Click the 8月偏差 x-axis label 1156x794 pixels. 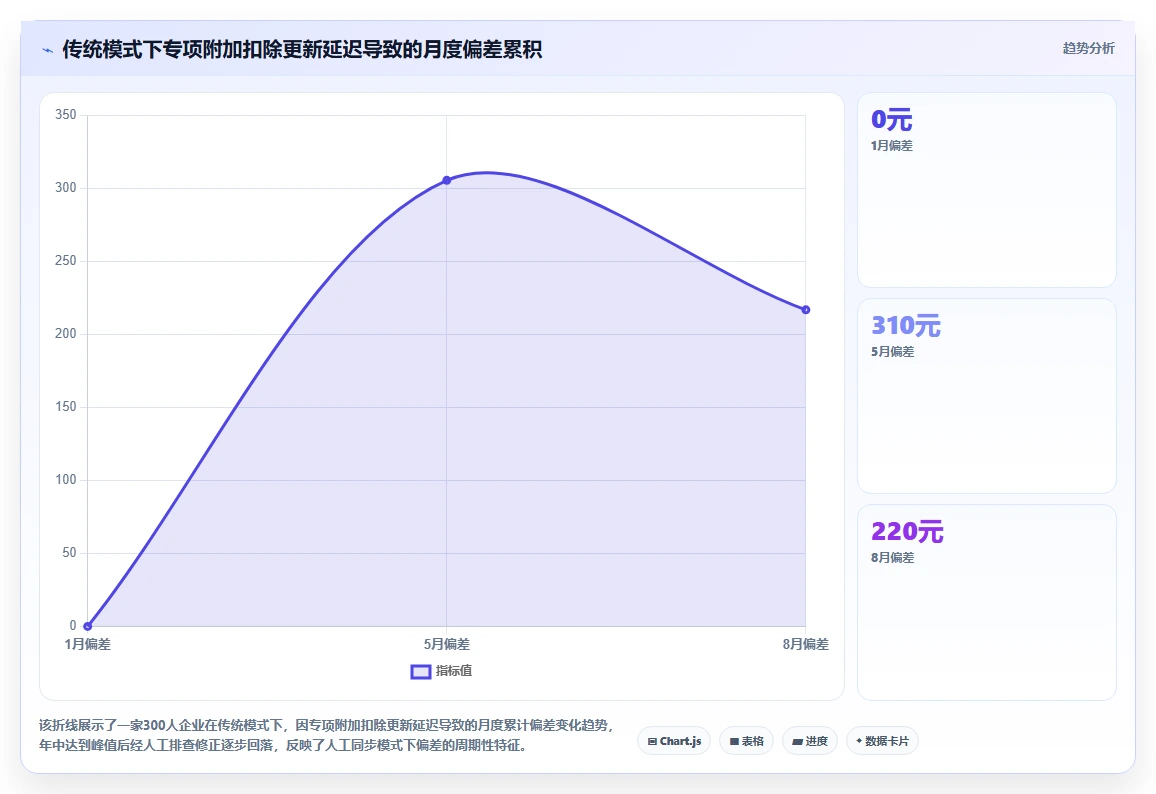(806, 644)
